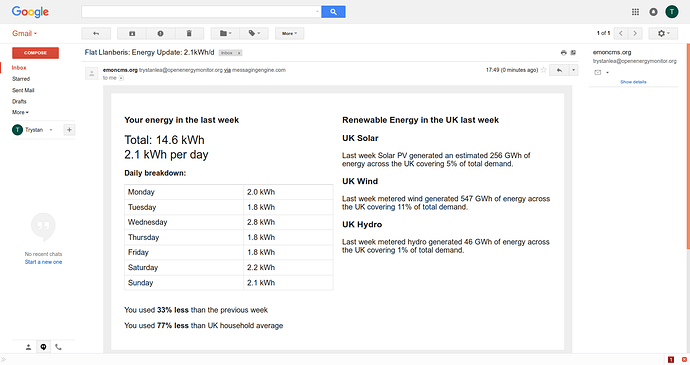Click the 'Total: 14.6 kWh' text
Image resolution: width=690 pixels, height=365 pixels.
tap(164, 140)
